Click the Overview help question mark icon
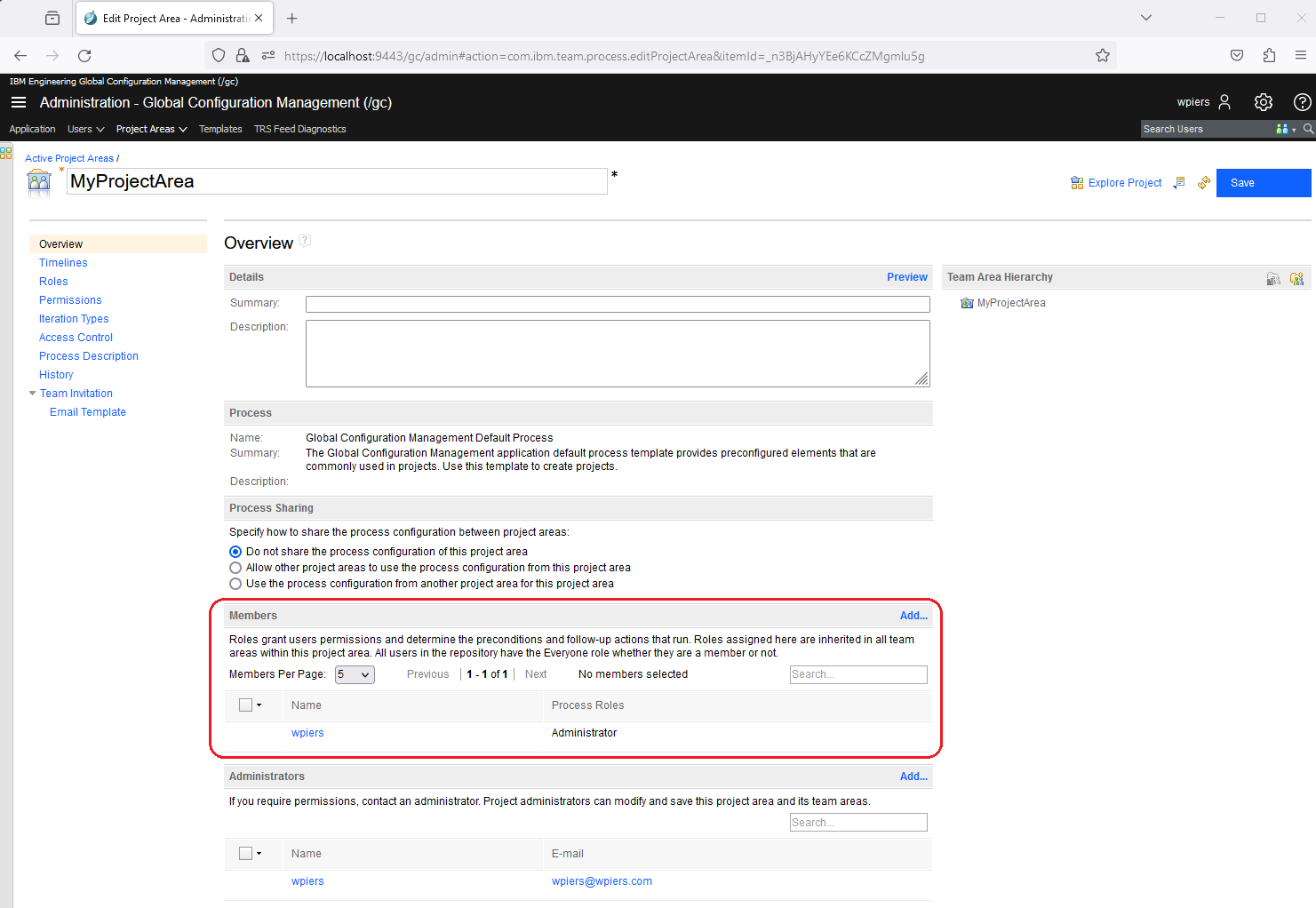Image resolution: width=1316 pixels, height=908 pixels. pos(305,241)
